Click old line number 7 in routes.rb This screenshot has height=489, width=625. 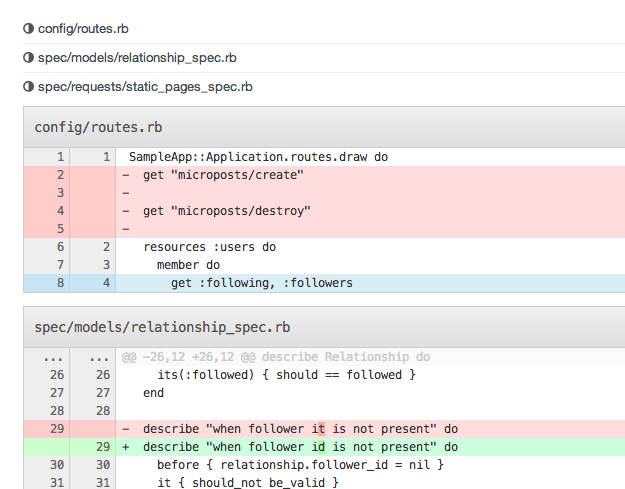click(x=60, y=265)
